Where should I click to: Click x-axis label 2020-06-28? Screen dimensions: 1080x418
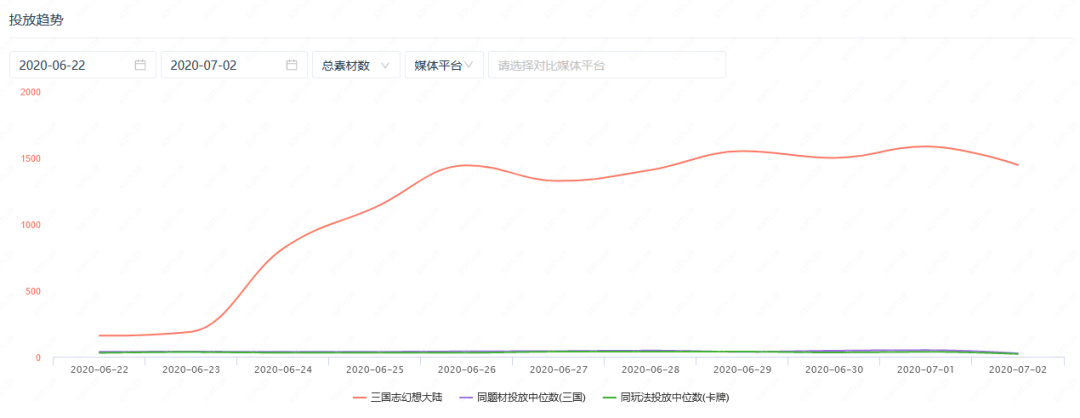click(x=650, y=369)
